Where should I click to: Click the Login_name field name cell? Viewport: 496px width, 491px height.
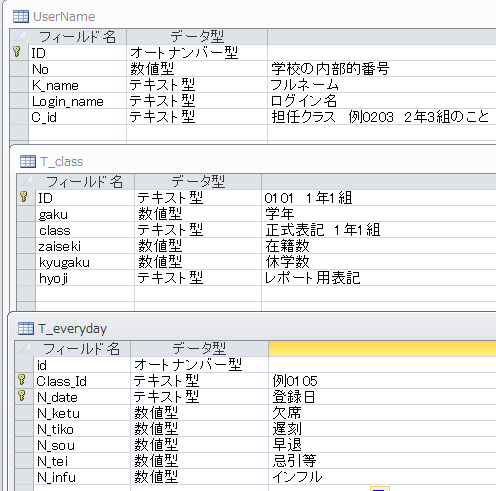77,101
